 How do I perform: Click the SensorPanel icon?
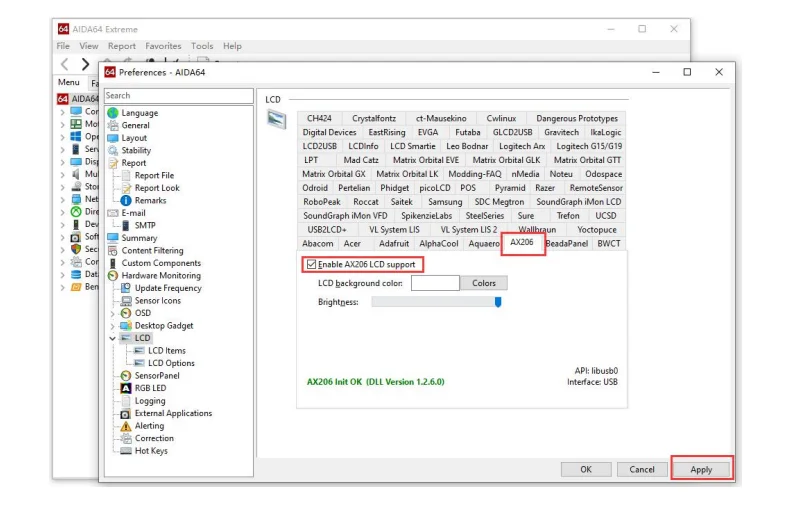point(126,375)
